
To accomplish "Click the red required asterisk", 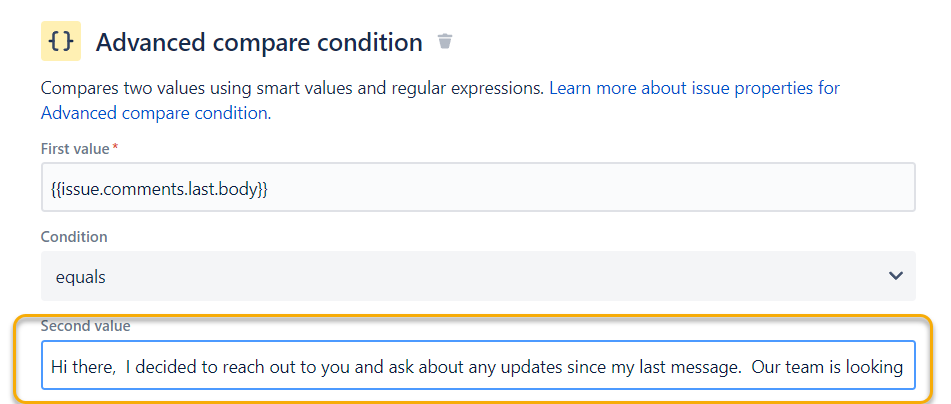I will (x=115, y=146).
